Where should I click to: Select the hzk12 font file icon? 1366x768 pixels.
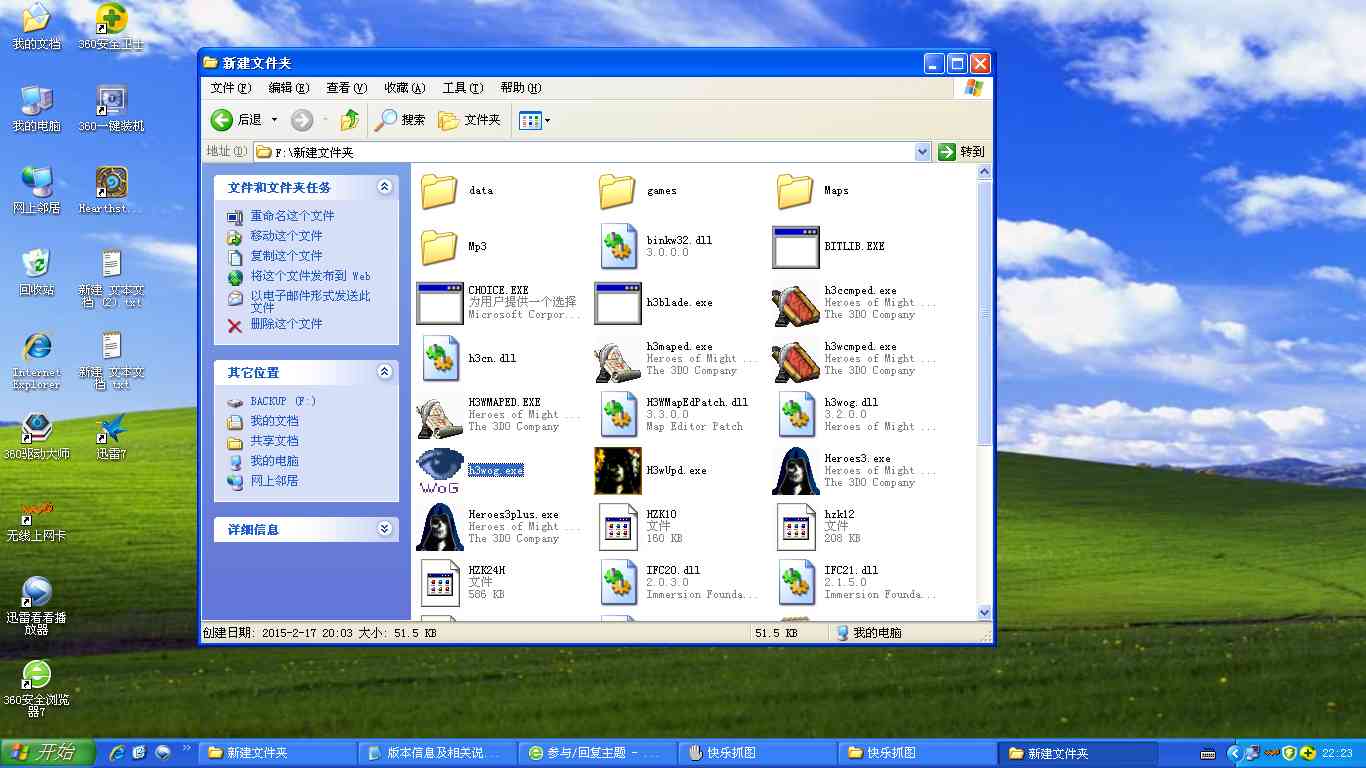(x=797, y=527)
